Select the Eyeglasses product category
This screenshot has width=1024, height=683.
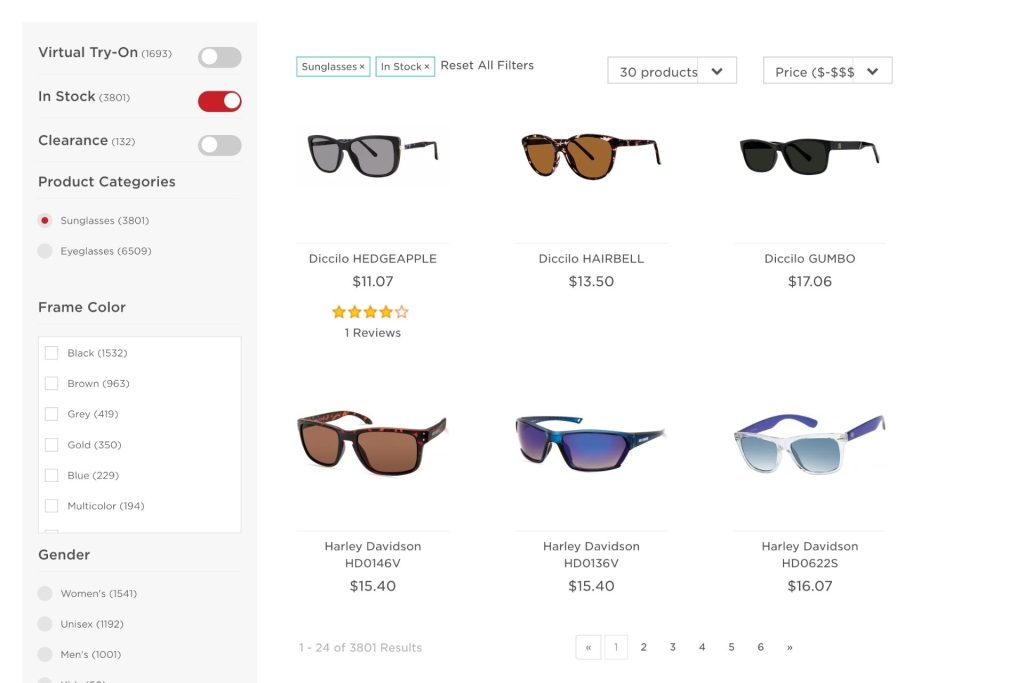click(44, 251)
